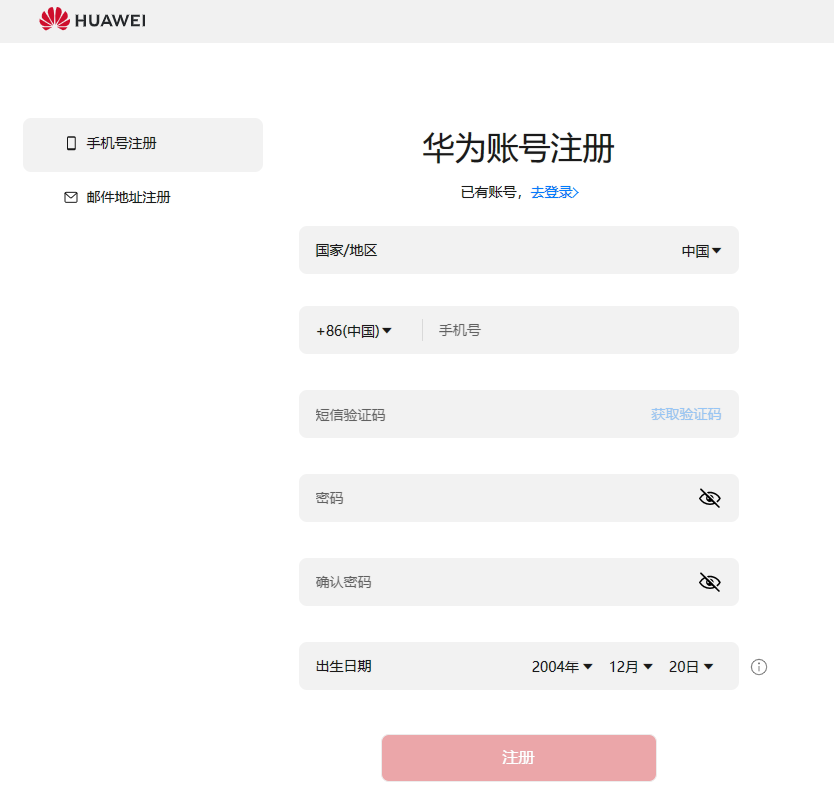834x807 pixels.
Task: Click the Huawei logo
Action: pyautogui.click(x=92, y=20)
